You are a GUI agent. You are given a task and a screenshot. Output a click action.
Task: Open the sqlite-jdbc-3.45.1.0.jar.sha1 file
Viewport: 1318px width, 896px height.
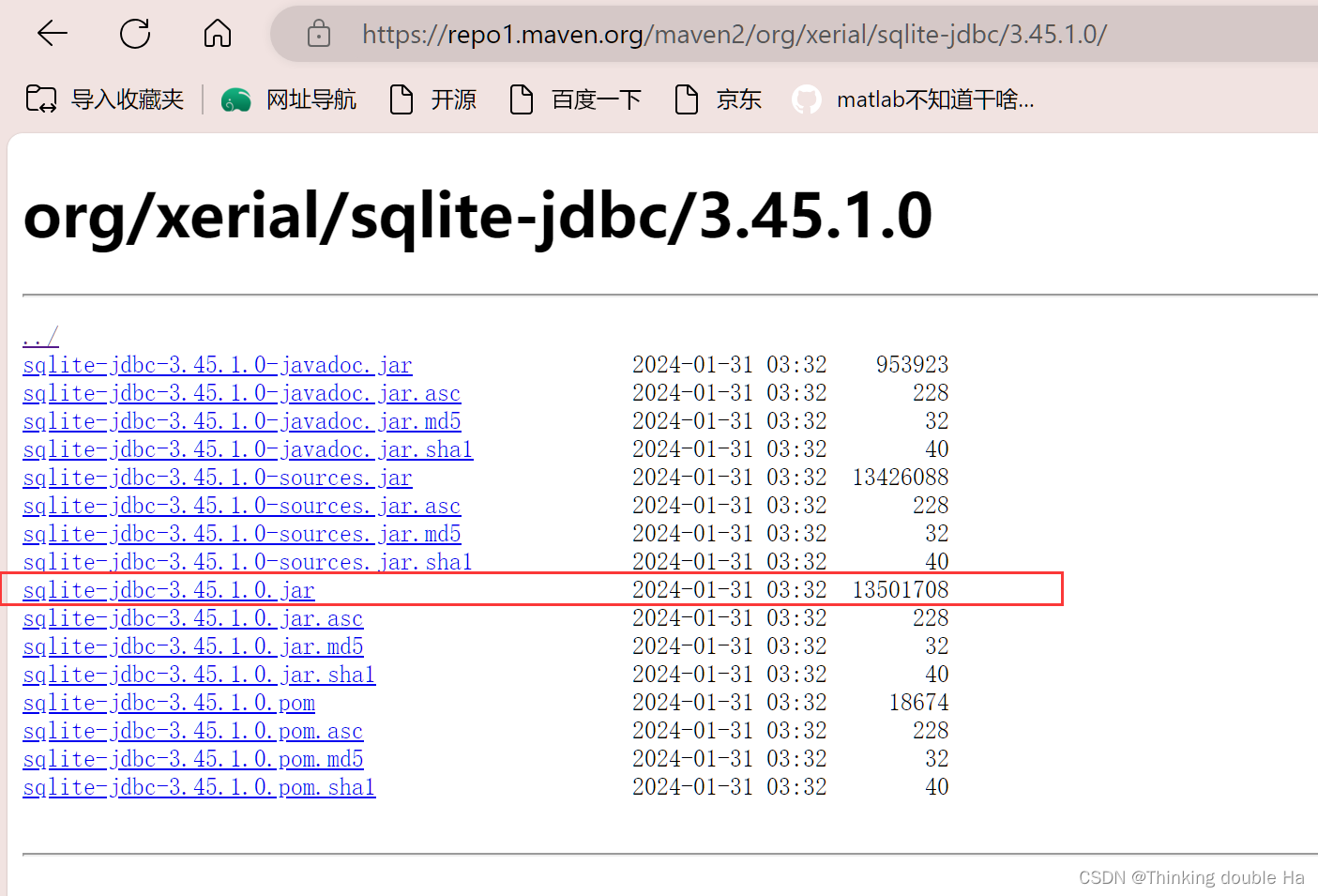(199, 674)
